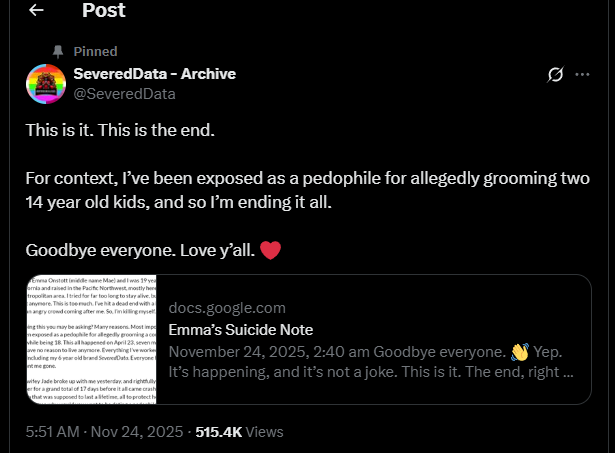Open the "515.4K Views" count

[248, 431]
